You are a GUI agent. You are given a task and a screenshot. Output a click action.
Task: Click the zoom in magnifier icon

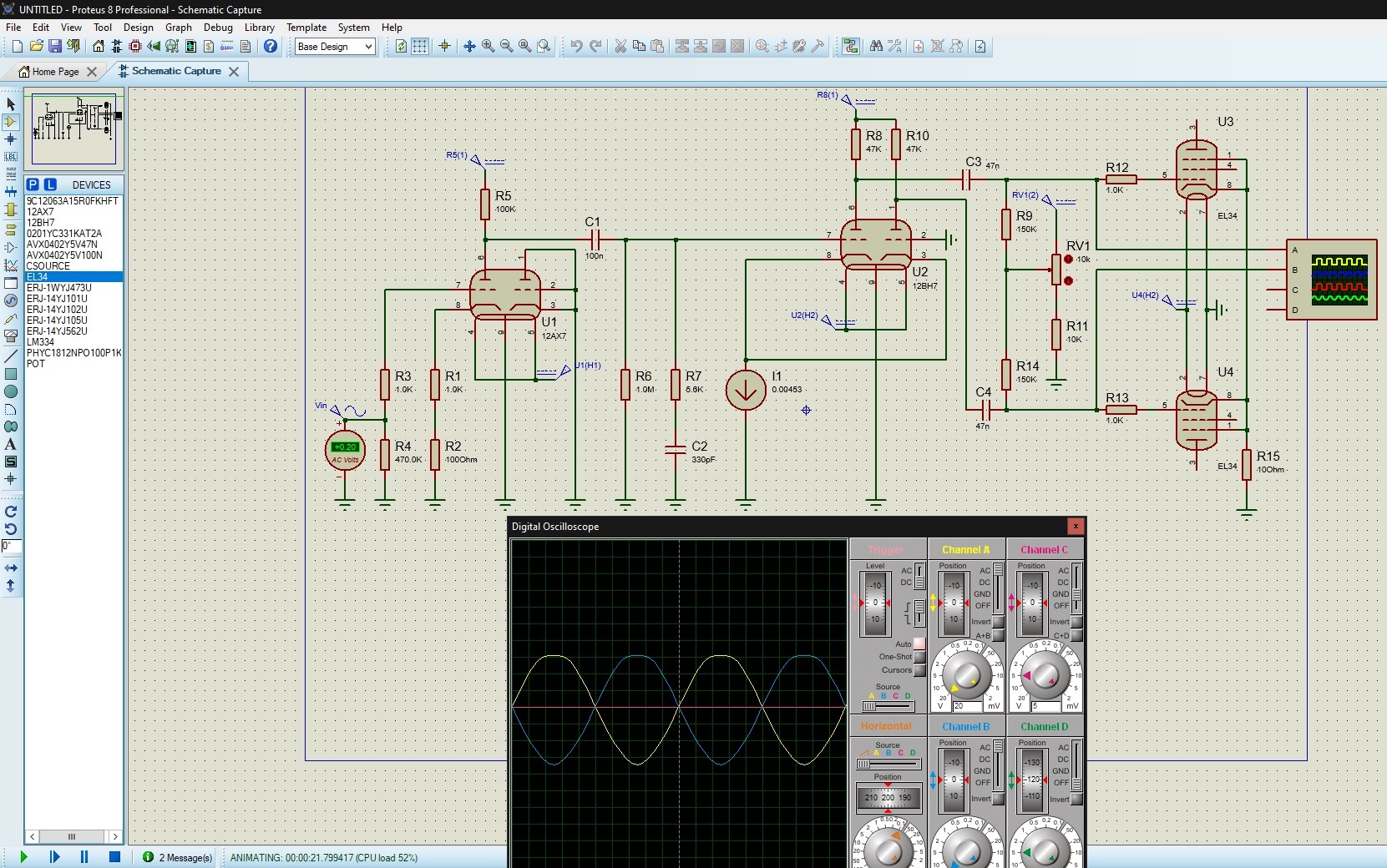488,47
